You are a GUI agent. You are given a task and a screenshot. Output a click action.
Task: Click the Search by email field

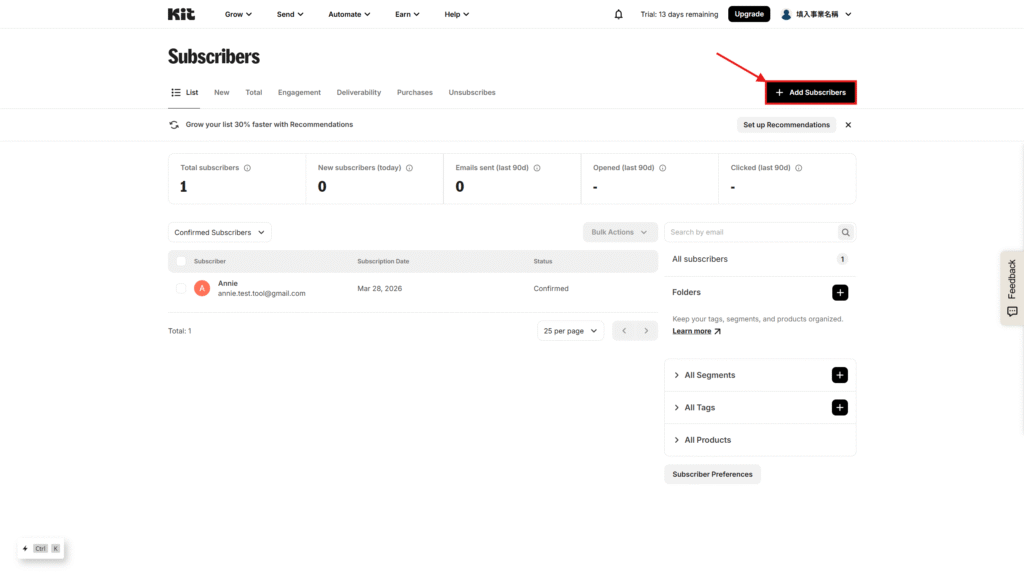tap(750, 232)
